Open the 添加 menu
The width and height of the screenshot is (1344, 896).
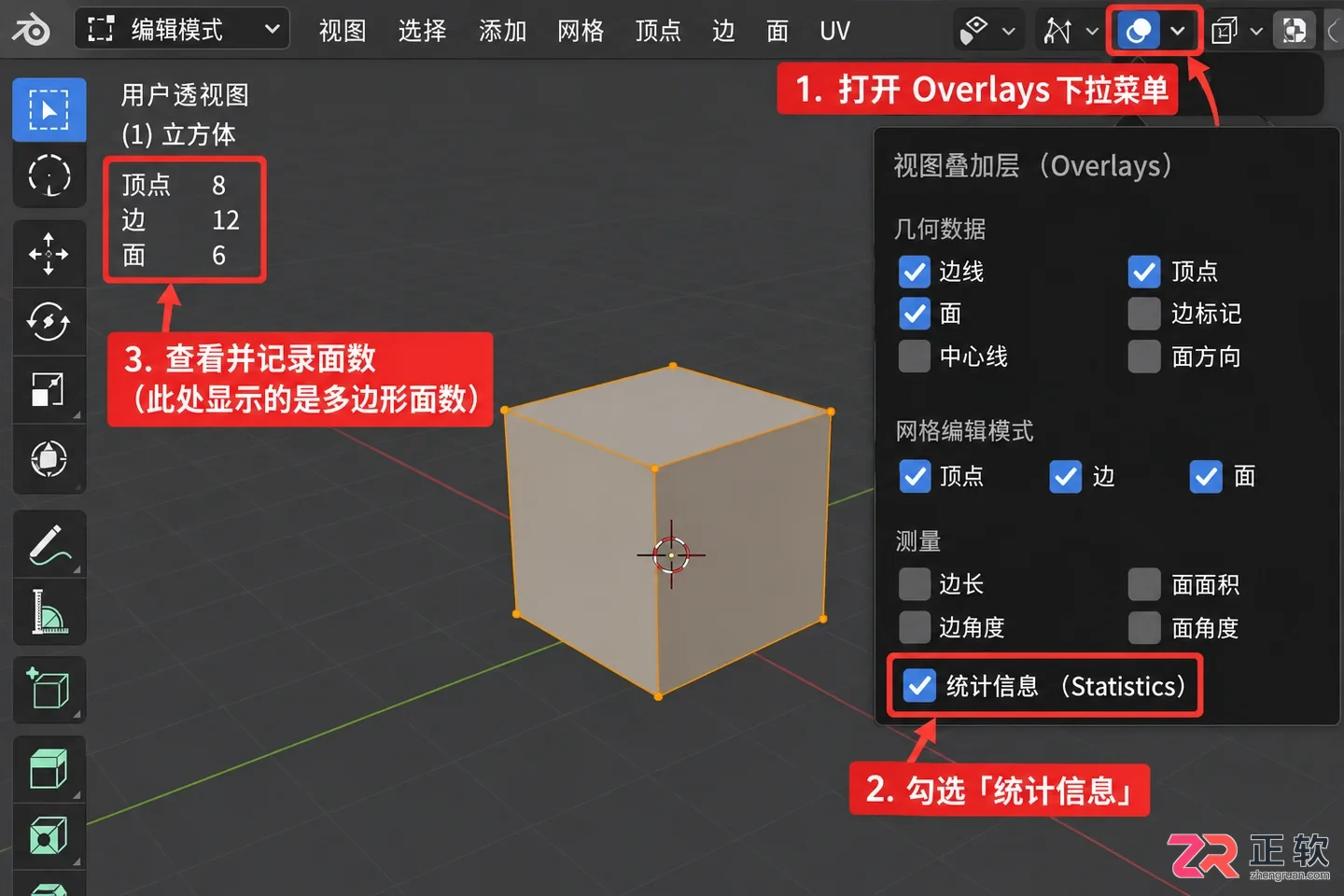click(x=503, y=31)
